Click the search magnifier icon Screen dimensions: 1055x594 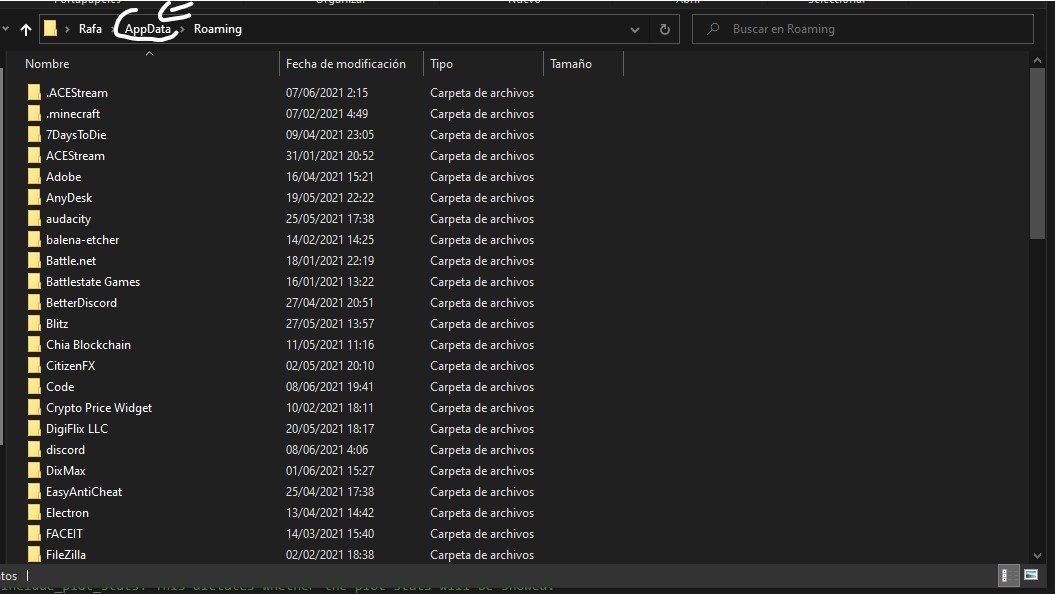point(713,29)
